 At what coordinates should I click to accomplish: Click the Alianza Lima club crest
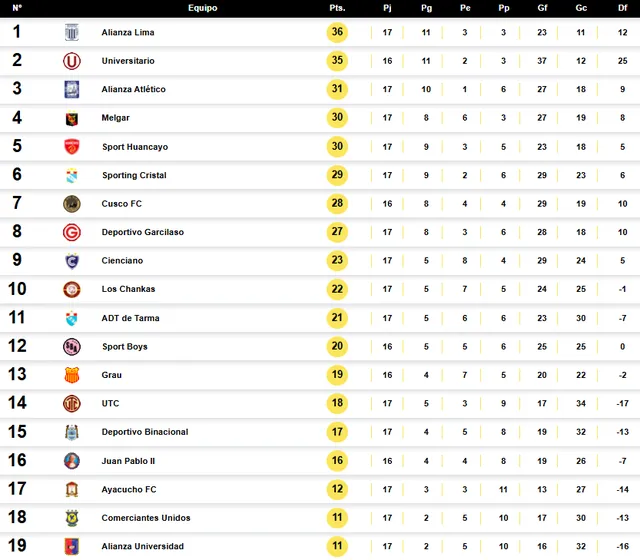72,32
